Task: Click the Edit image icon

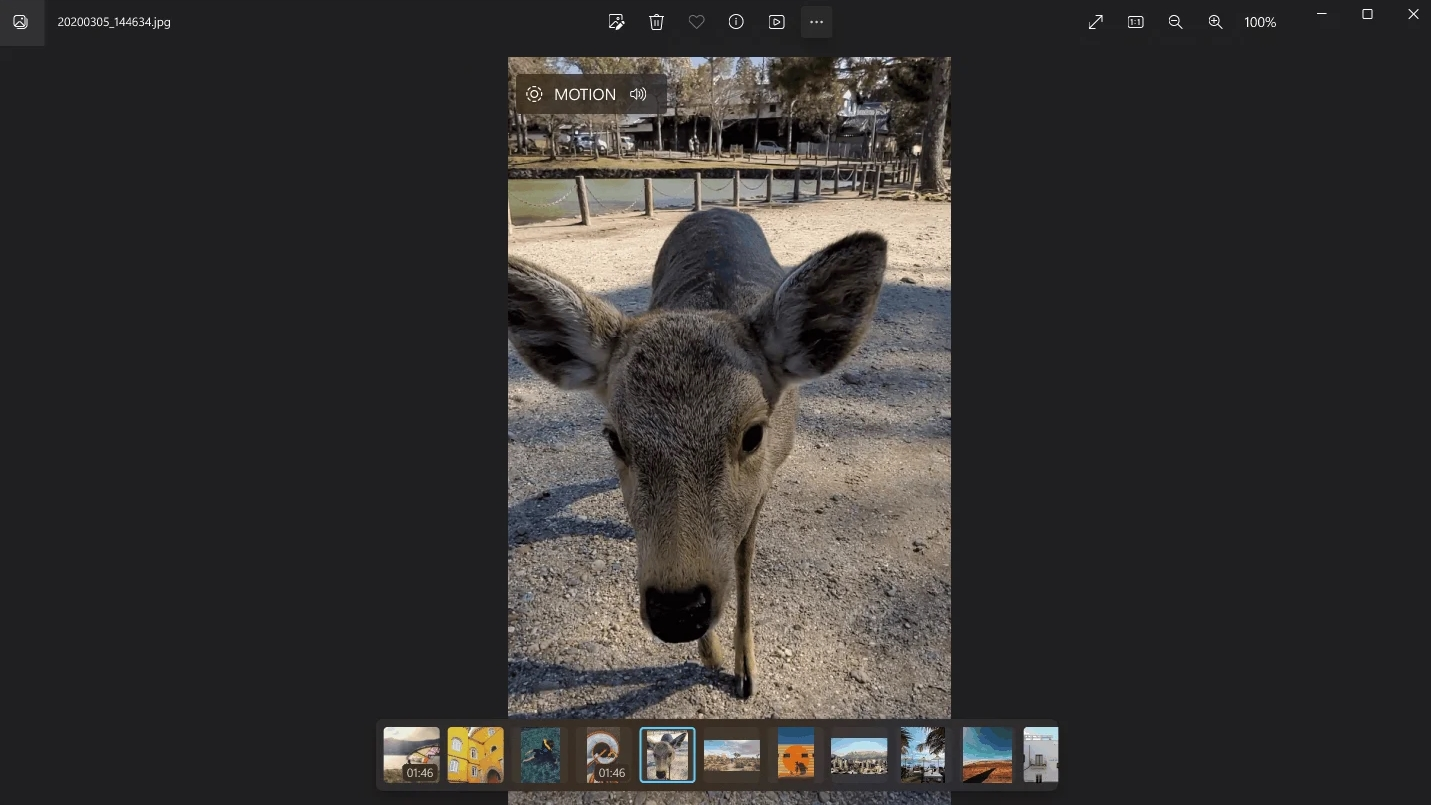Action: (616, 22)
